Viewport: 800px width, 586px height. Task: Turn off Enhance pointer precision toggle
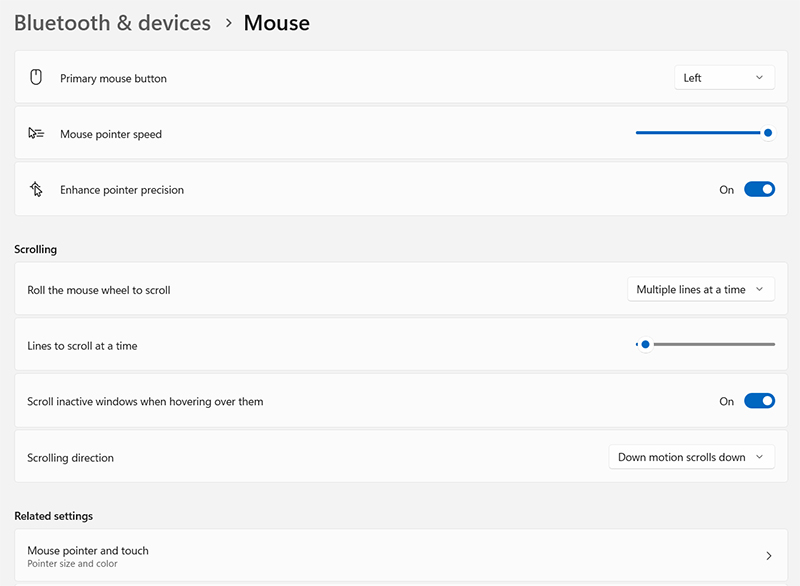[759, 189]
